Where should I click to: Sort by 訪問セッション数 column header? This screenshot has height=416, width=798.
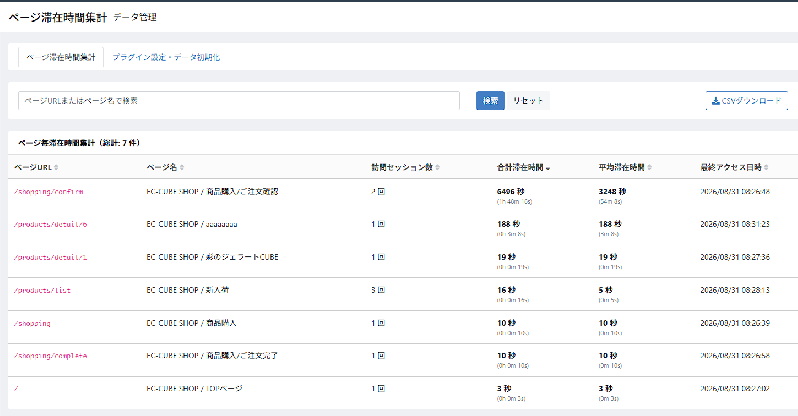[x=405, y=168]
